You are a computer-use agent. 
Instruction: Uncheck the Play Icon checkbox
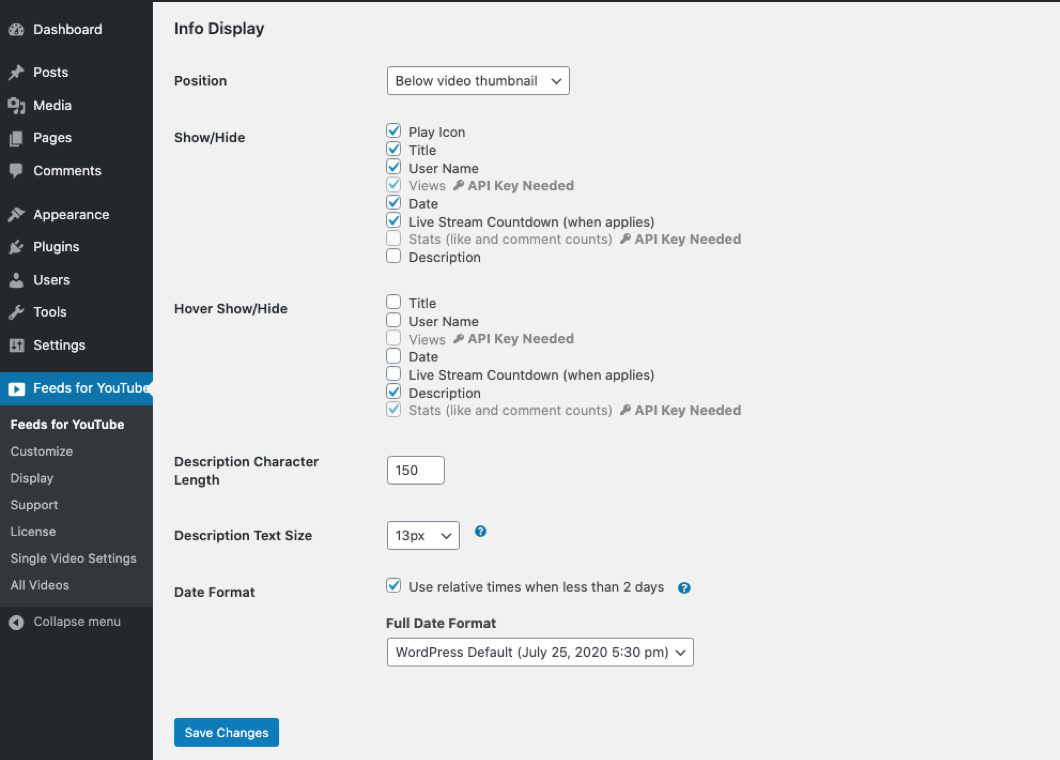coord(394,132)
